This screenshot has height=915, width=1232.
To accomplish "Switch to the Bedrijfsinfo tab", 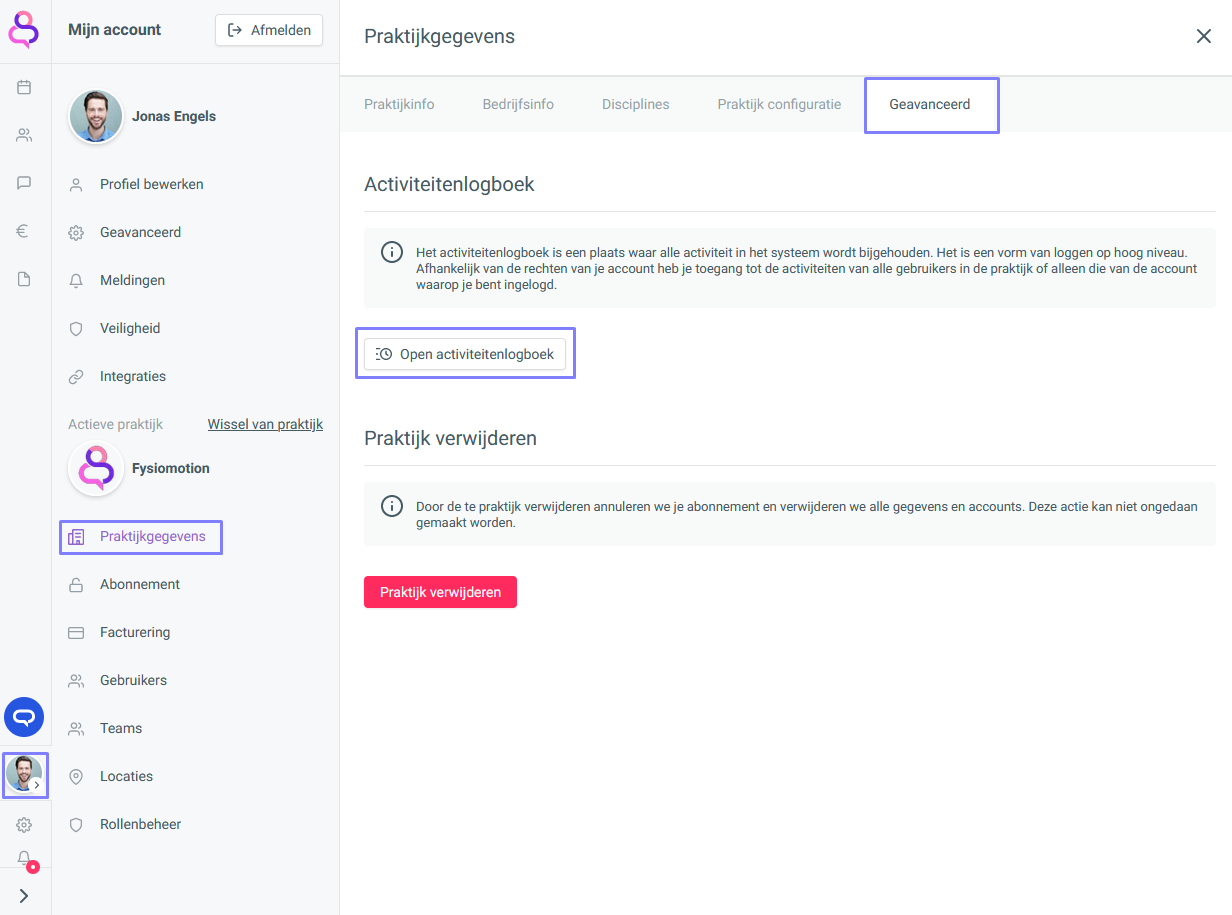I will click(x=518, y=104).
